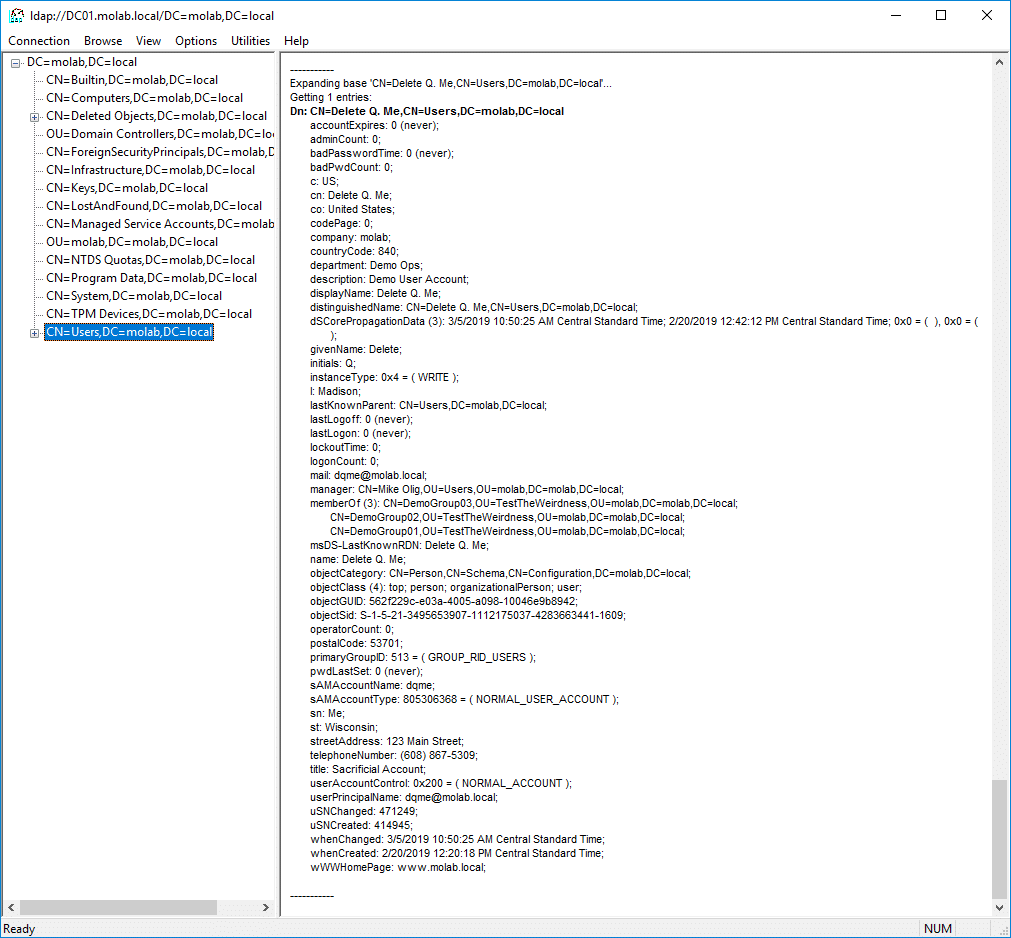This screenshot has height=938, width=1011.
Task: Click output pane scroll down arrow
Action: [x=999, y=908]
